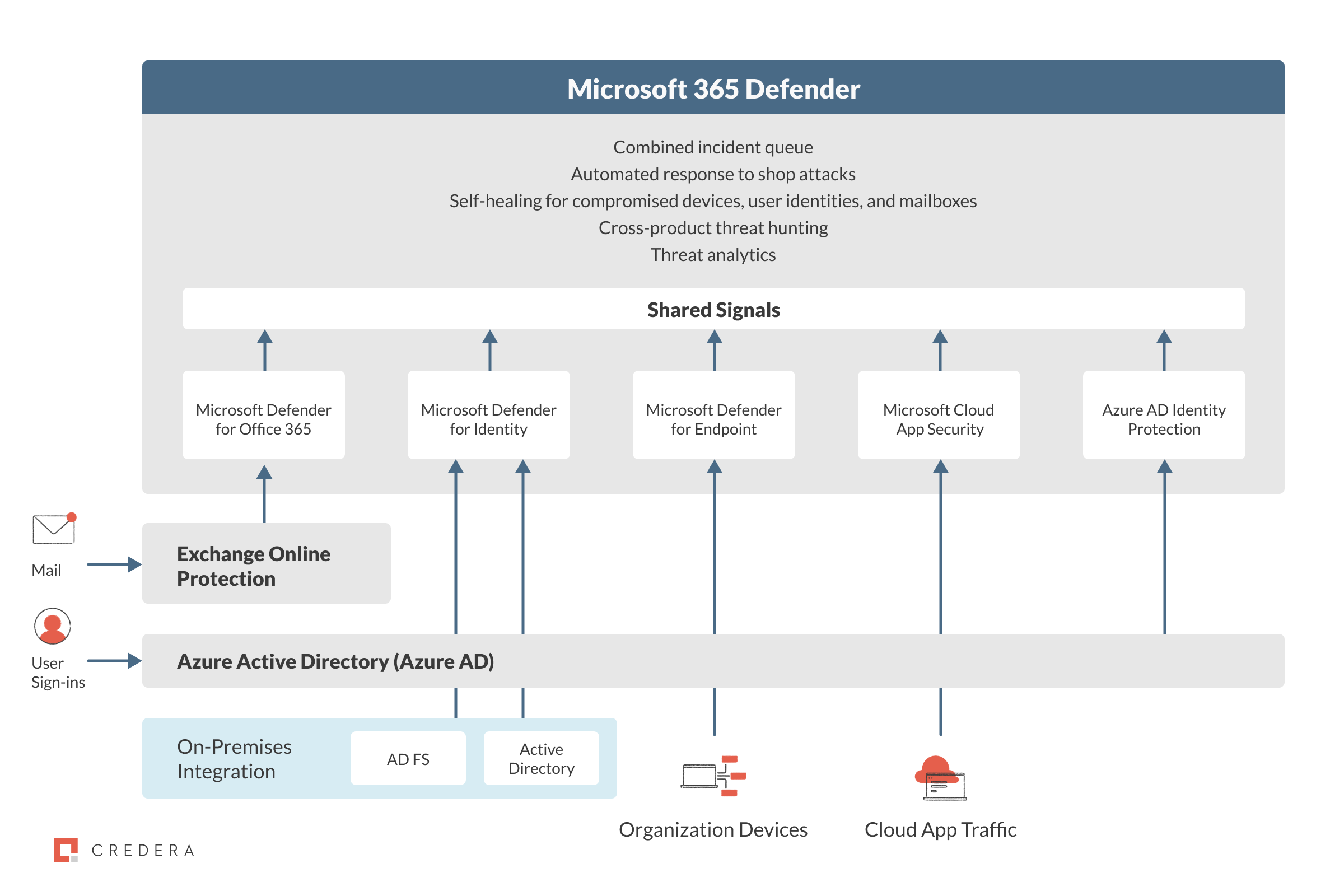The height and width of the screenshot is (896, 1344).
Task: Click the Shared Signals bar
Action: pyautogui.click(x=713, y=309)
